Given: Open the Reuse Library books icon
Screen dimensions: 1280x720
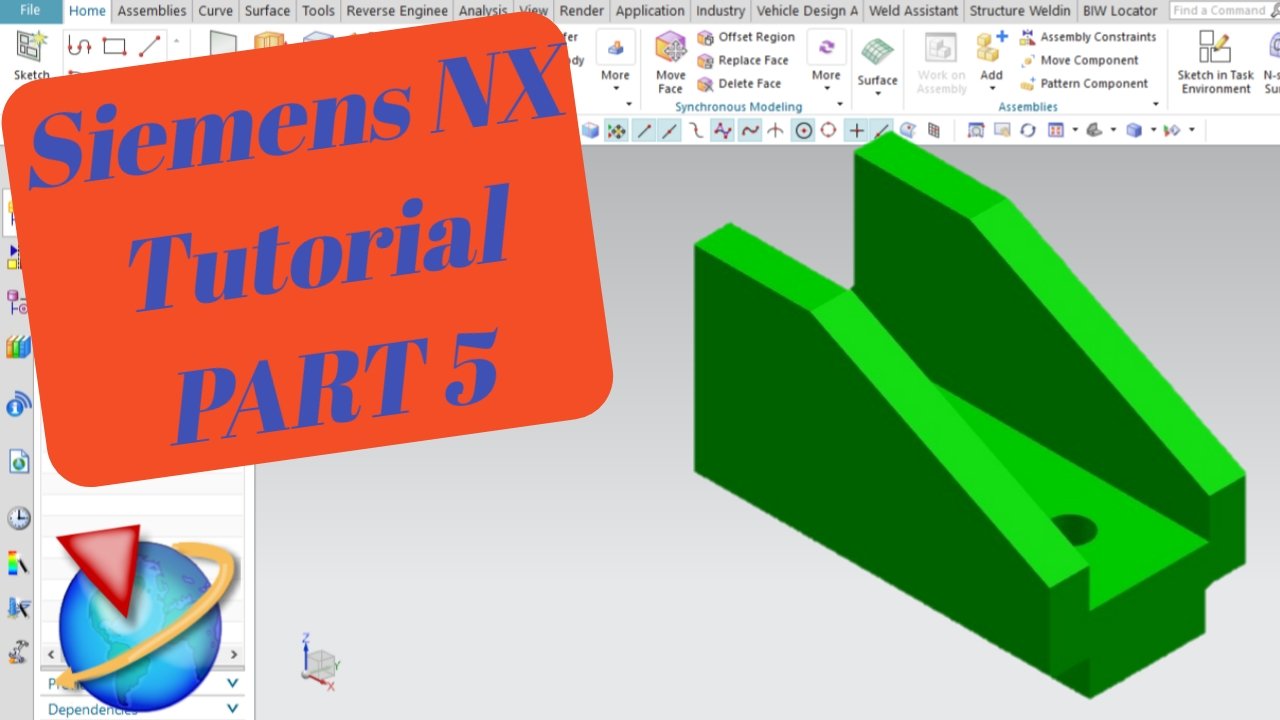Looking at the screenshot, I should click(x=18, y=348).
